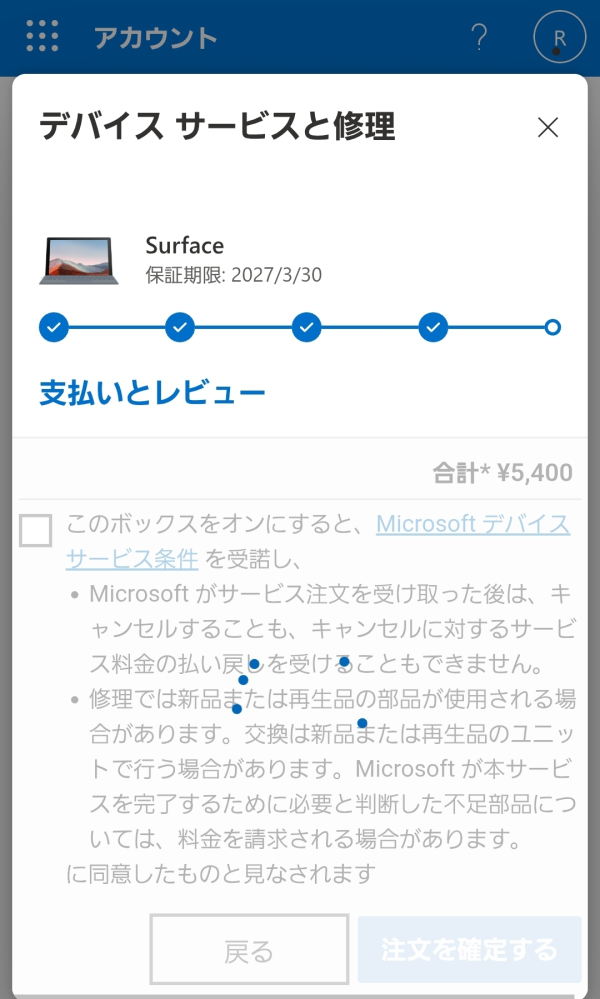The width and height of the screenshot is (600, 999).
Task: Select the second progress step checkmark
Action: coord(179,327)
